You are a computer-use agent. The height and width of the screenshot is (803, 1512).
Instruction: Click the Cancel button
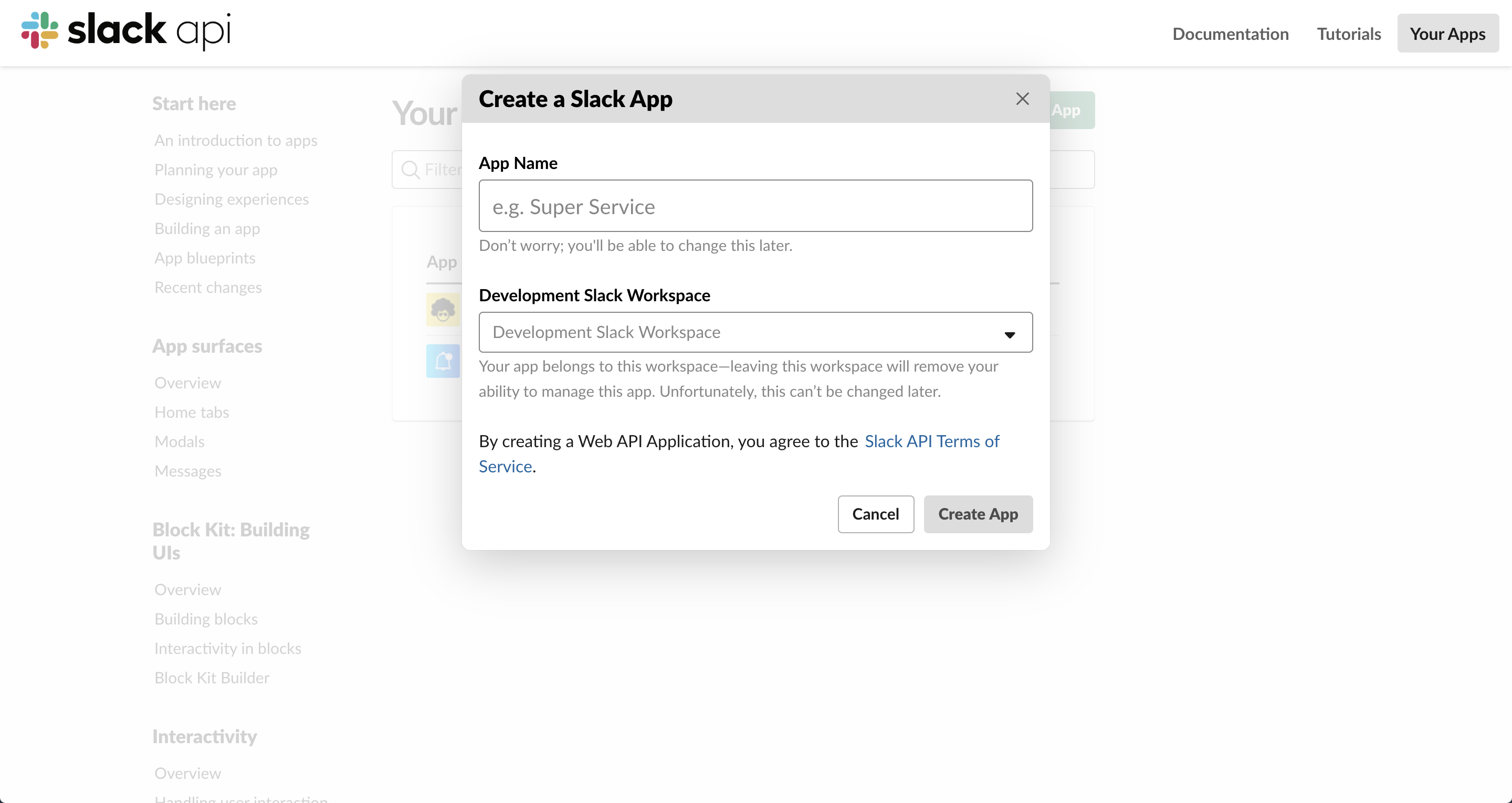(876, 514)
